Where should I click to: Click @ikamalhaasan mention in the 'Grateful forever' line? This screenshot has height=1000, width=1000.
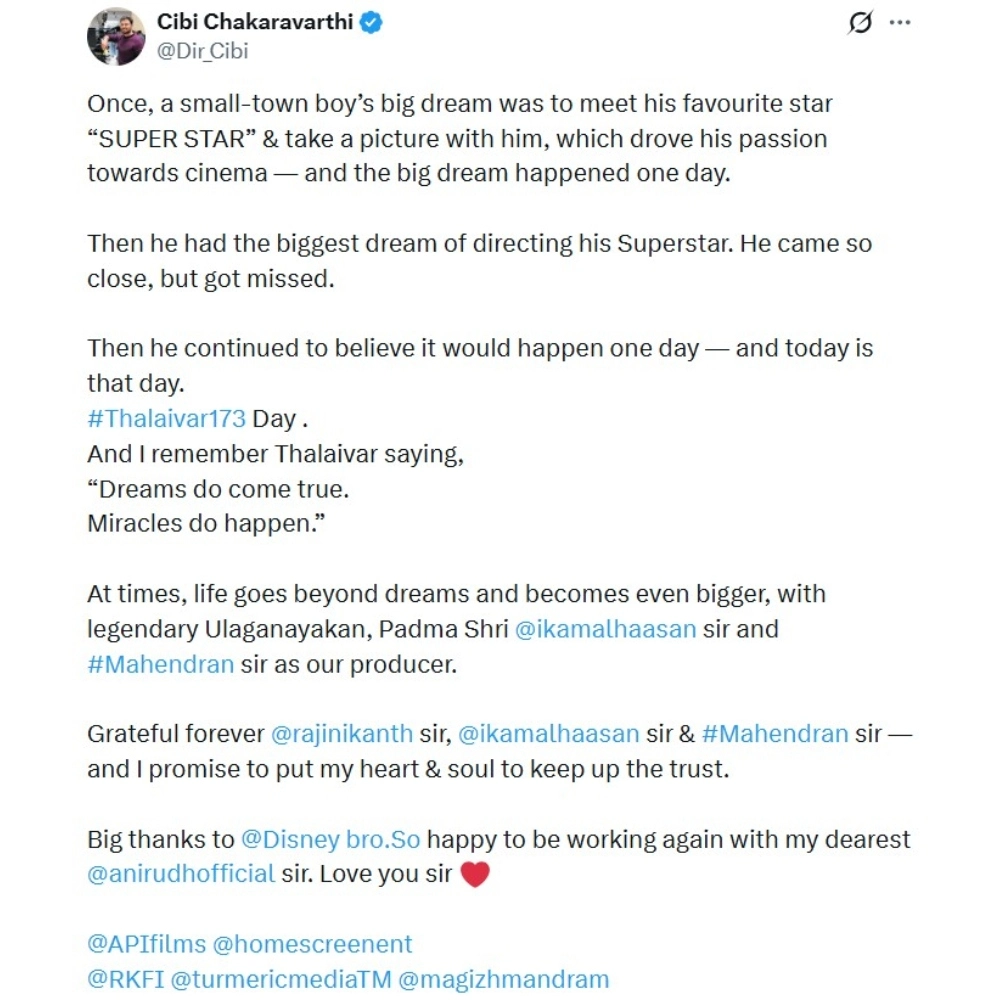click(x=548, y=733)
